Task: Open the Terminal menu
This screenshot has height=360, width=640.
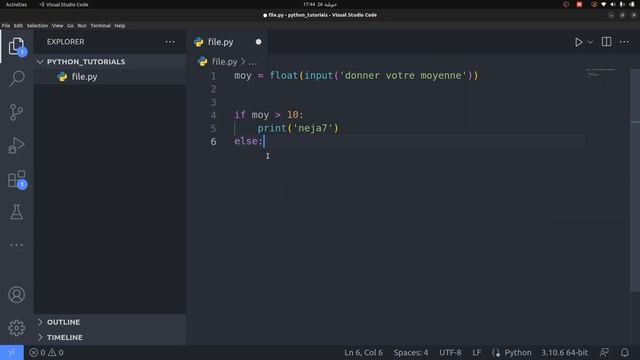Action: tap(100, 25)
